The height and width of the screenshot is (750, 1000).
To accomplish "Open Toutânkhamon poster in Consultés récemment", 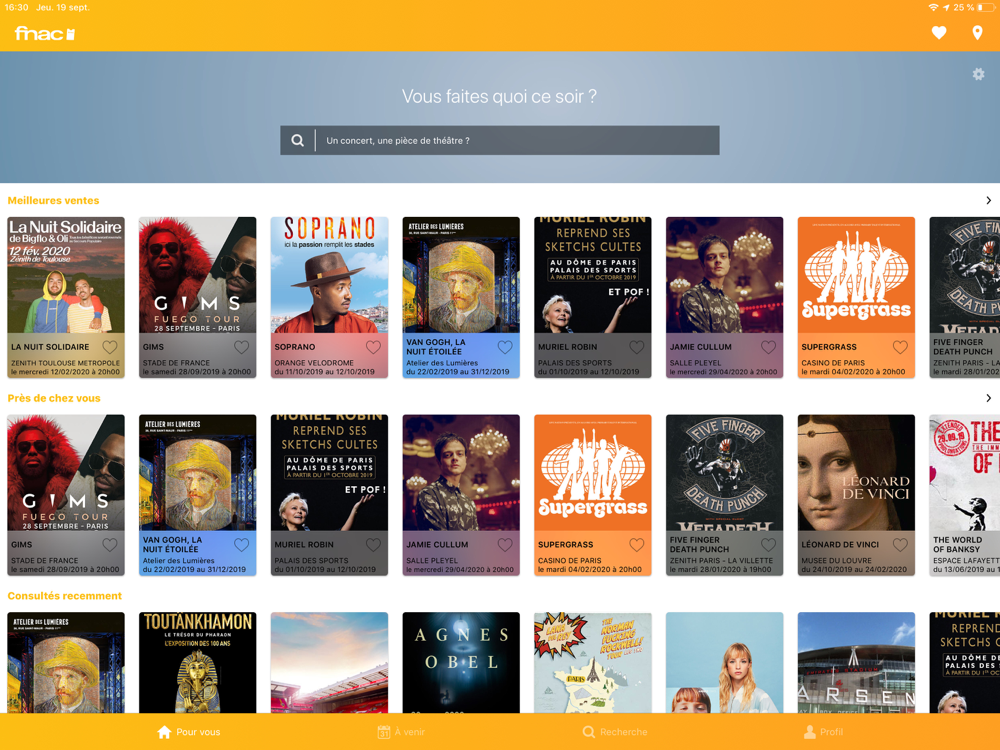I will click(198, 663).
